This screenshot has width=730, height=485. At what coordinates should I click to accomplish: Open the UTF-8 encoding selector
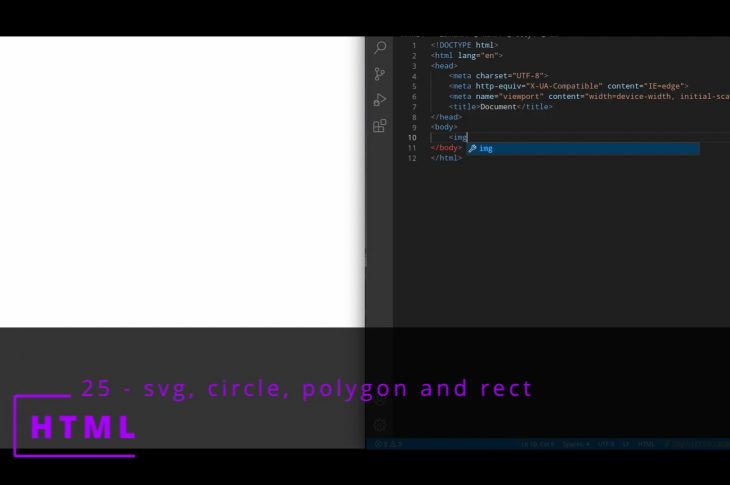[606, 443]
